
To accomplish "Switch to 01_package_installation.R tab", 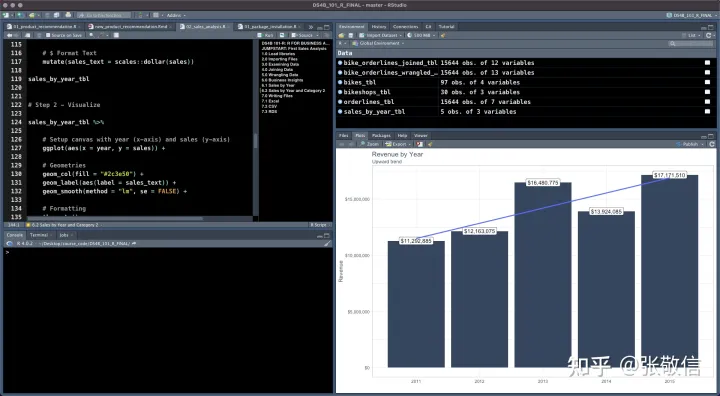I will click(269, 27).
